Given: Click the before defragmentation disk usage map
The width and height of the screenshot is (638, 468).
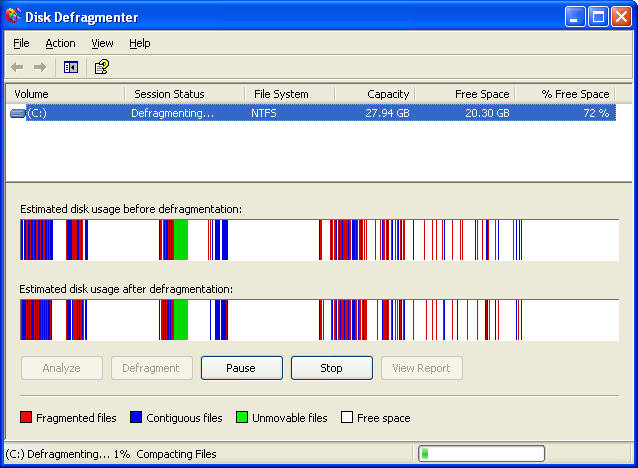Looking at the screenshot, I should pyautogui.click(x=319, y=240).
